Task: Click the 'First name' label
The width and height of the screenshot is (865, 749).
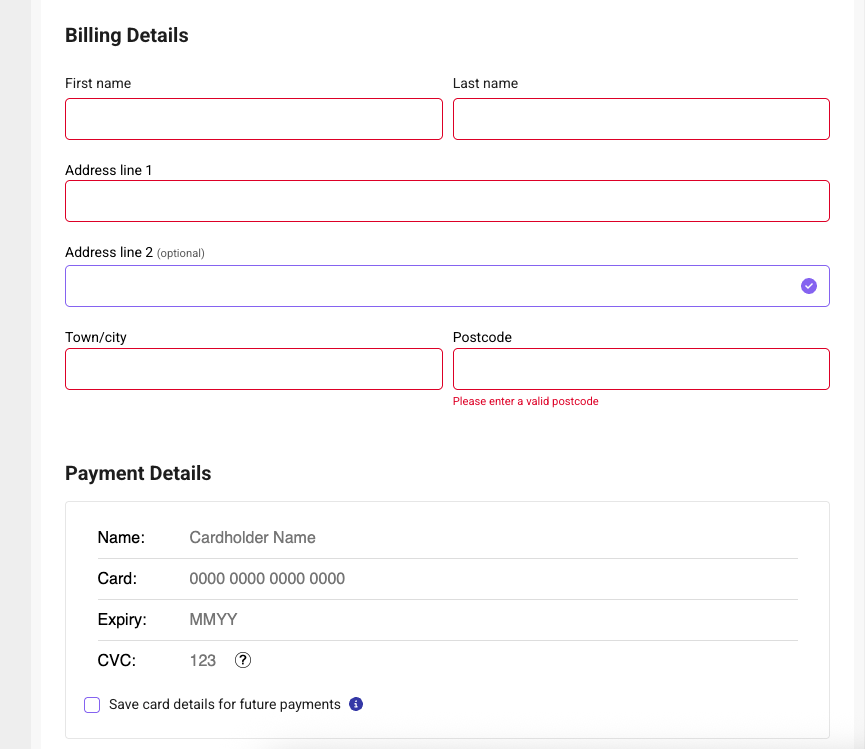Action: click(98, 83)
